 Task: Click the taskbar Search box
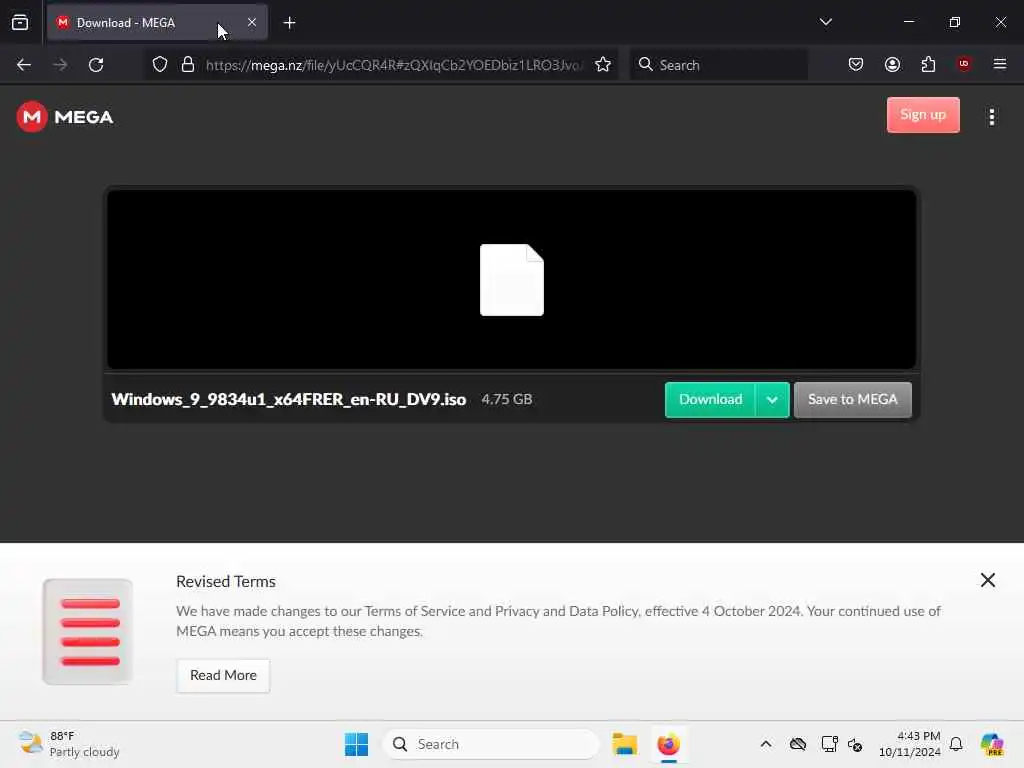490,744
